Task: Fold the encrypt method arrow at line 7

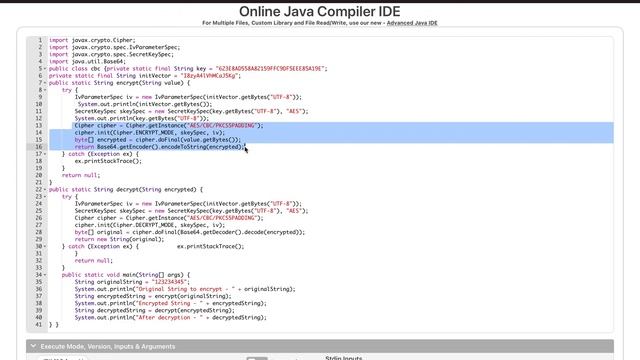Action: [45, 83]
